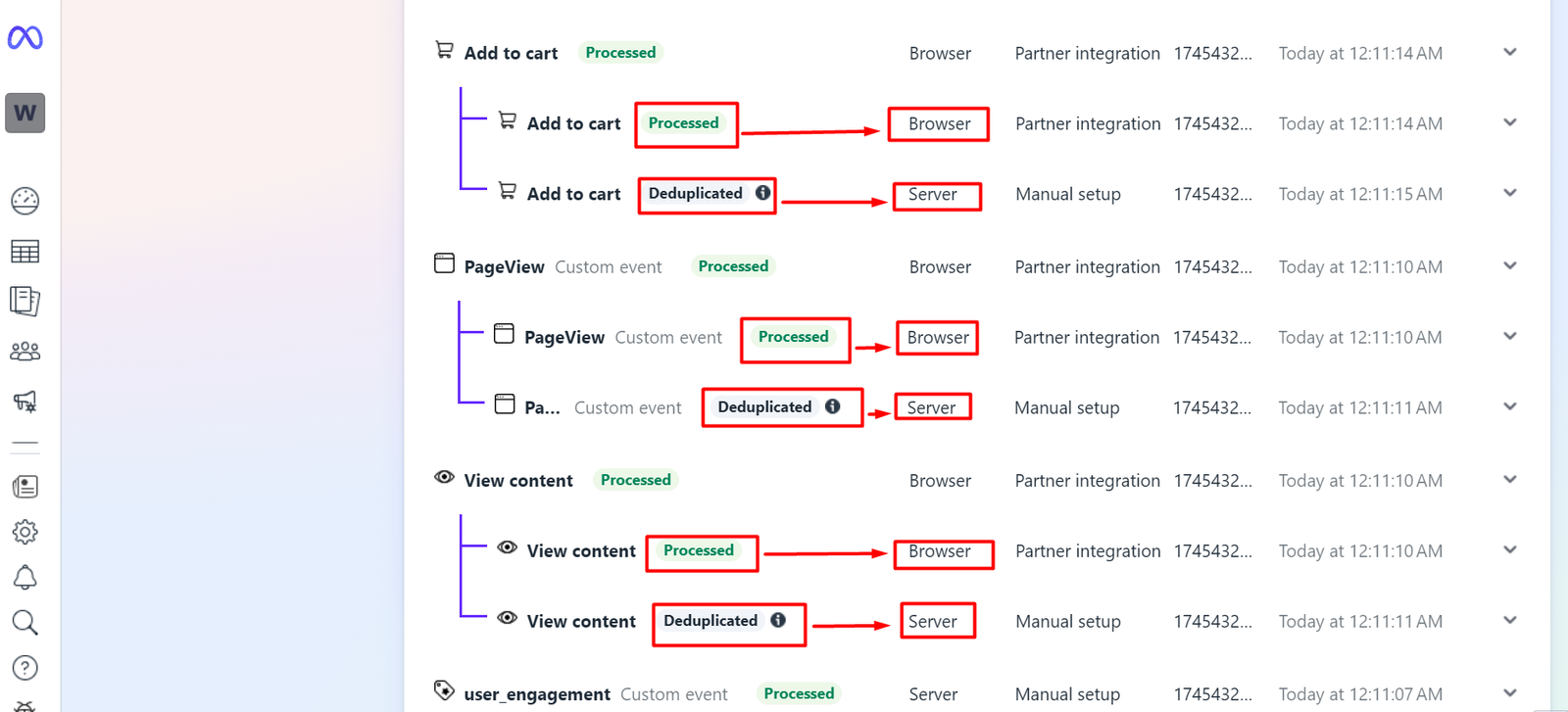Expand the Add to cart Server event chevron

coord(1509,194)
